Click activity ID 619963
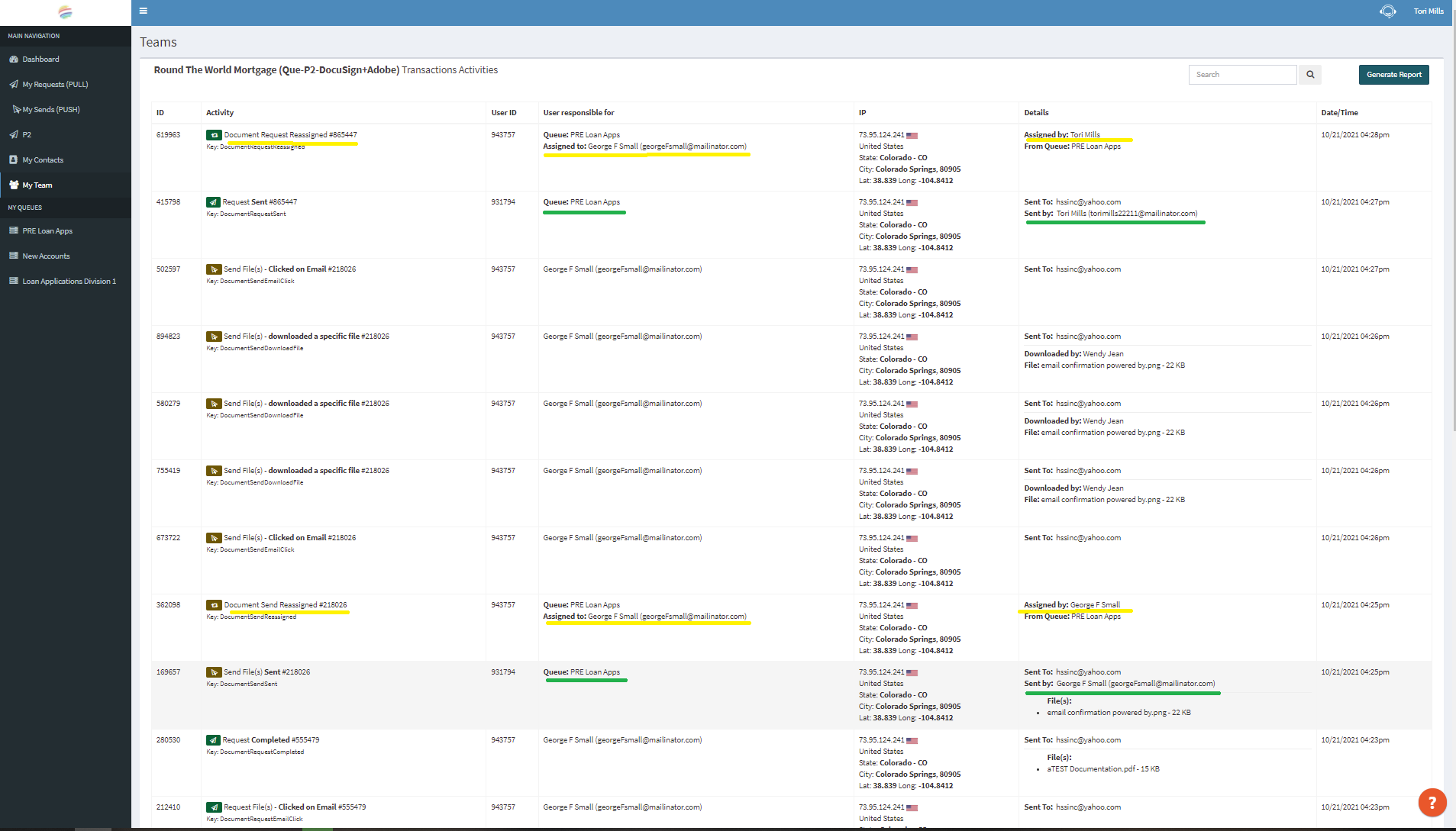 point(169,135)
